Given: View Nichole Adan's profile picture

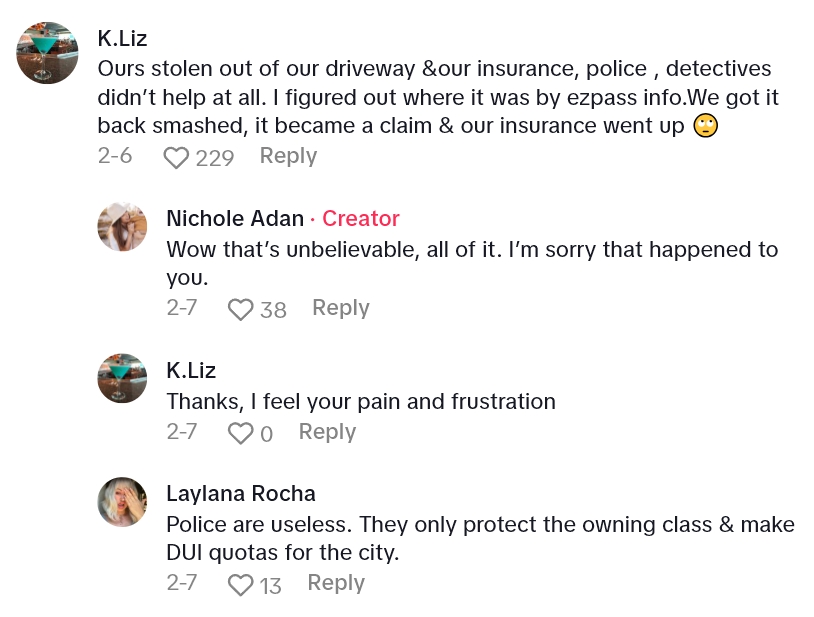Looking at the screenshot, I should 122,226.
